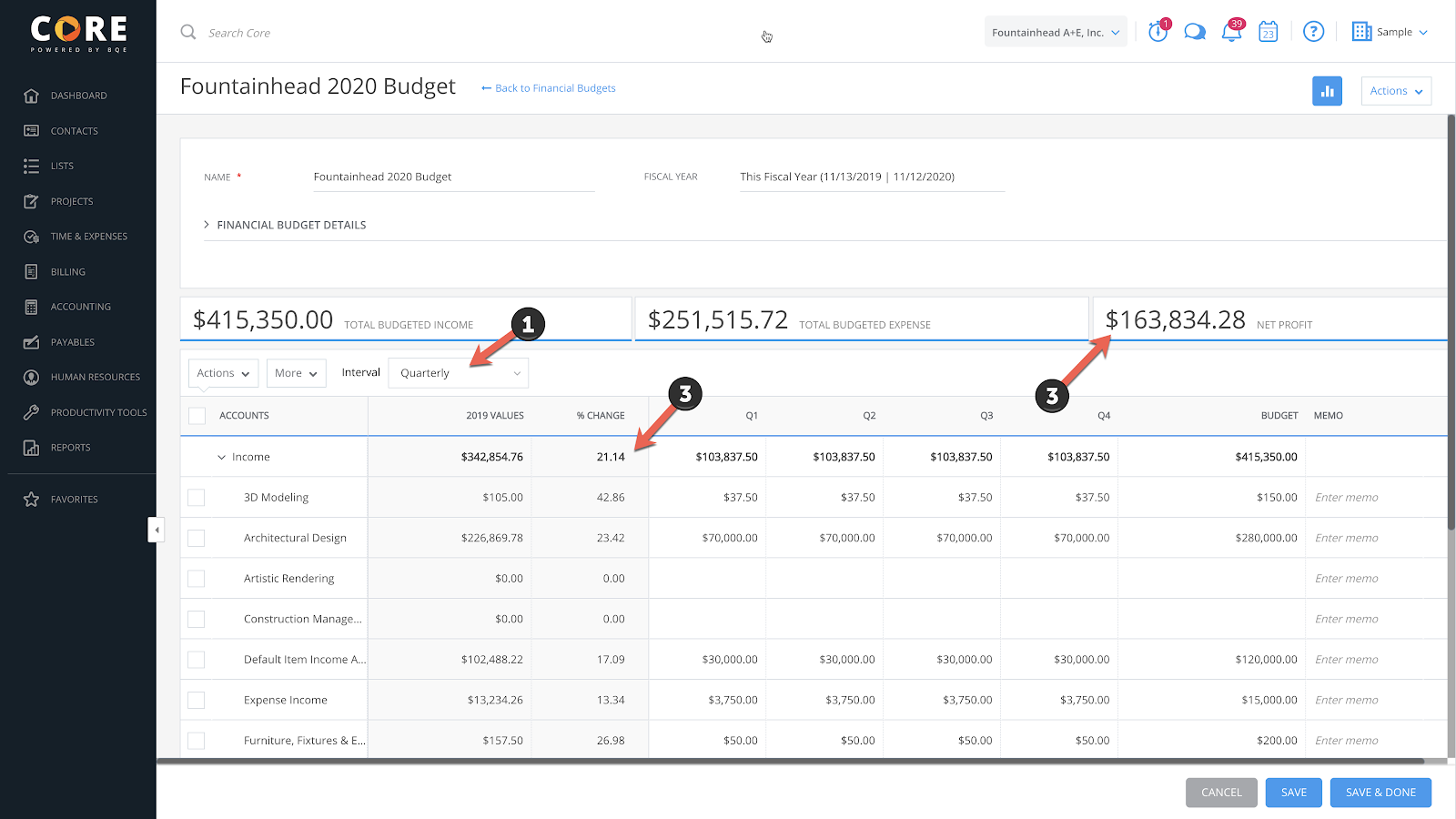Click the Save button
This screenshot has height=819, width=1456.
(1294, 793)
